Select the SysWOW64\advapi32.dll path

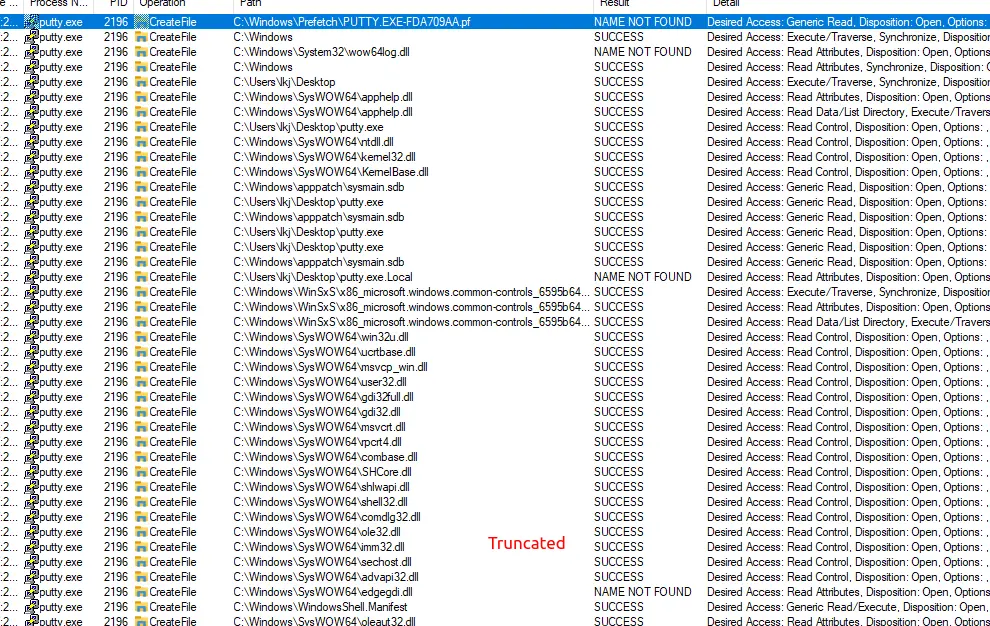pos(326,577)
